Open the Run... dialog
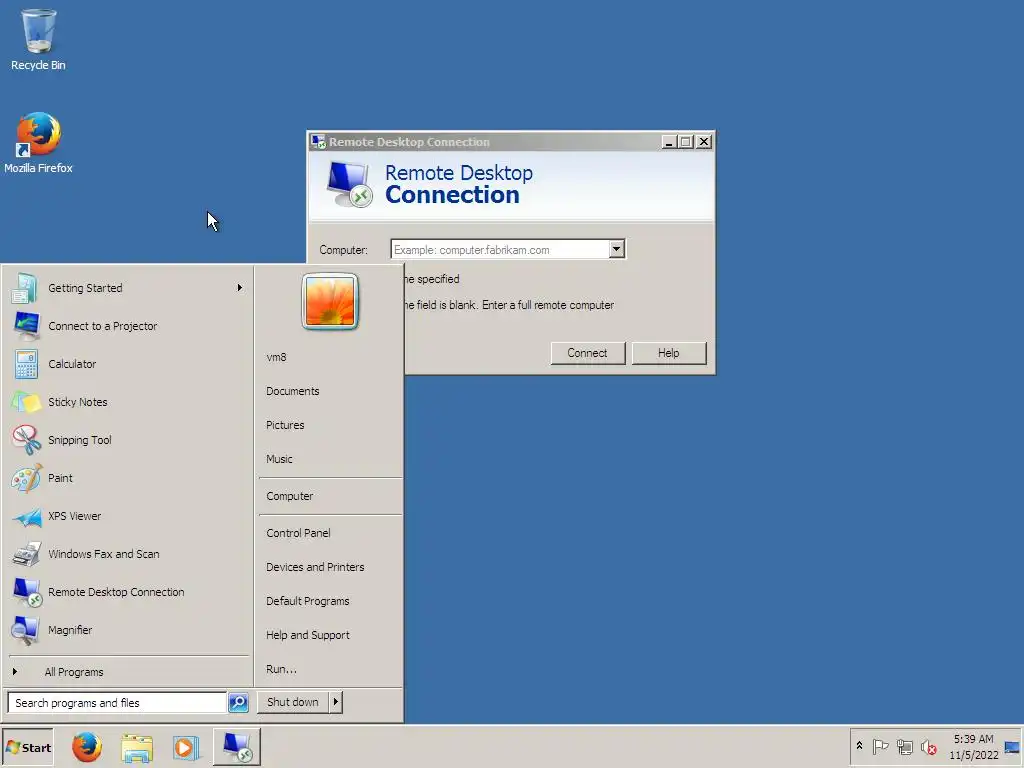The height and width of the screenshot is (768, 1024). click(x=281, y=669)
